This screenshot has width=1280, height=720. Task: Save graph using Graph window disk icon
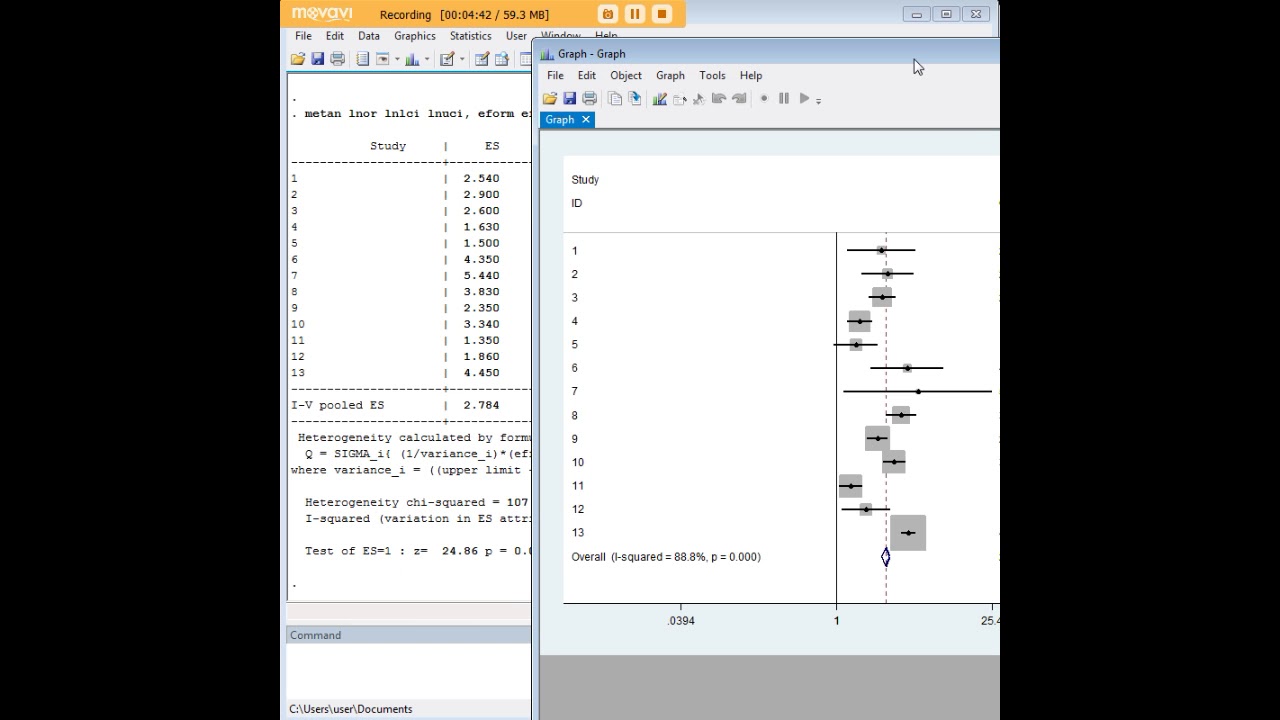coord(569,98)
